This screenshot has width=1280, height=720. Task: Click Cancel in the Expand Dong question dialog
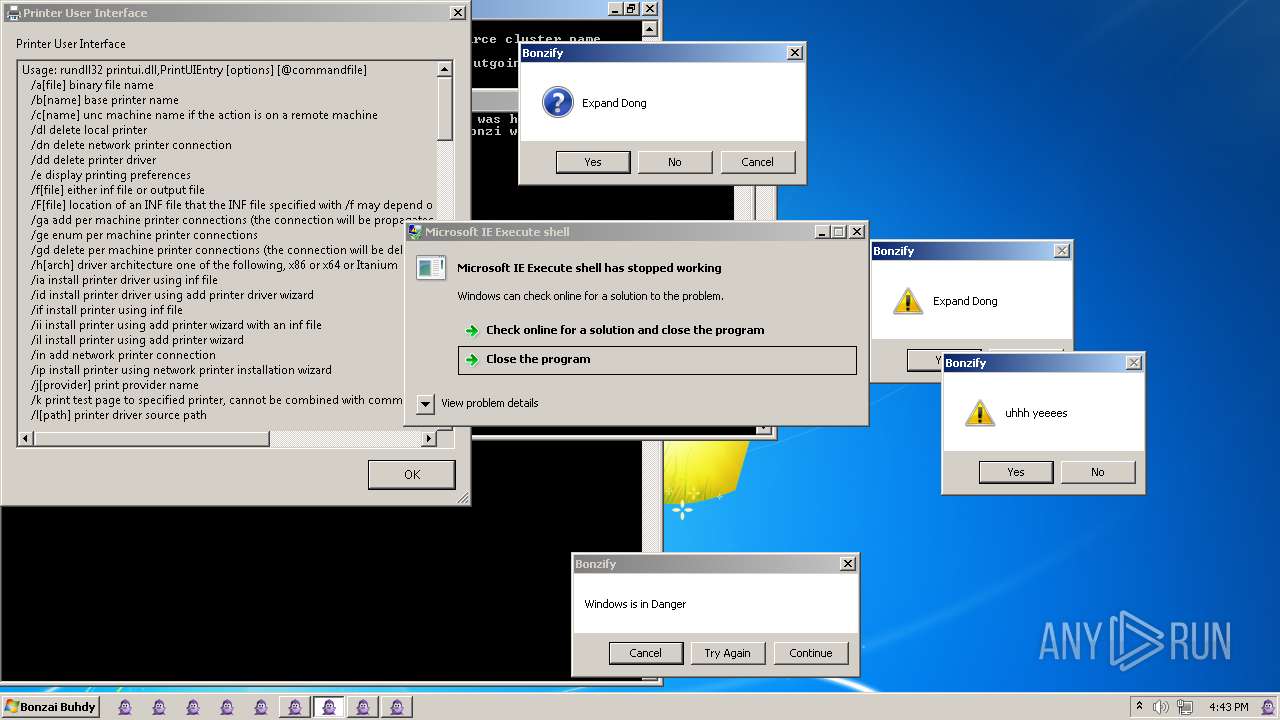pos(757,162)
